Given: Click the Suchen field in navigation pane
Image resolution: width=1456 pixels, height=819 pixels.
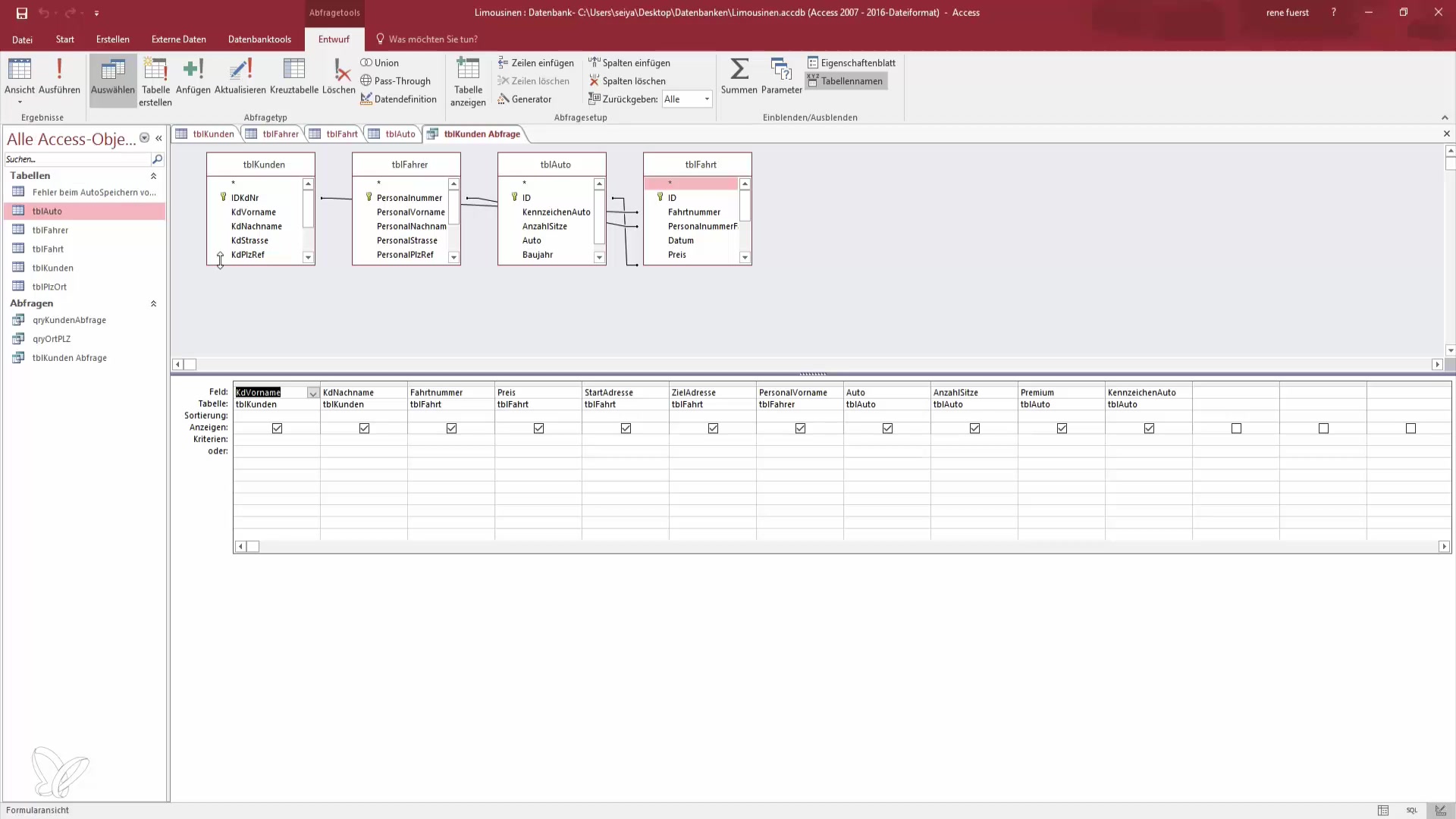Looking at the screenshot, I should point(76,159).
